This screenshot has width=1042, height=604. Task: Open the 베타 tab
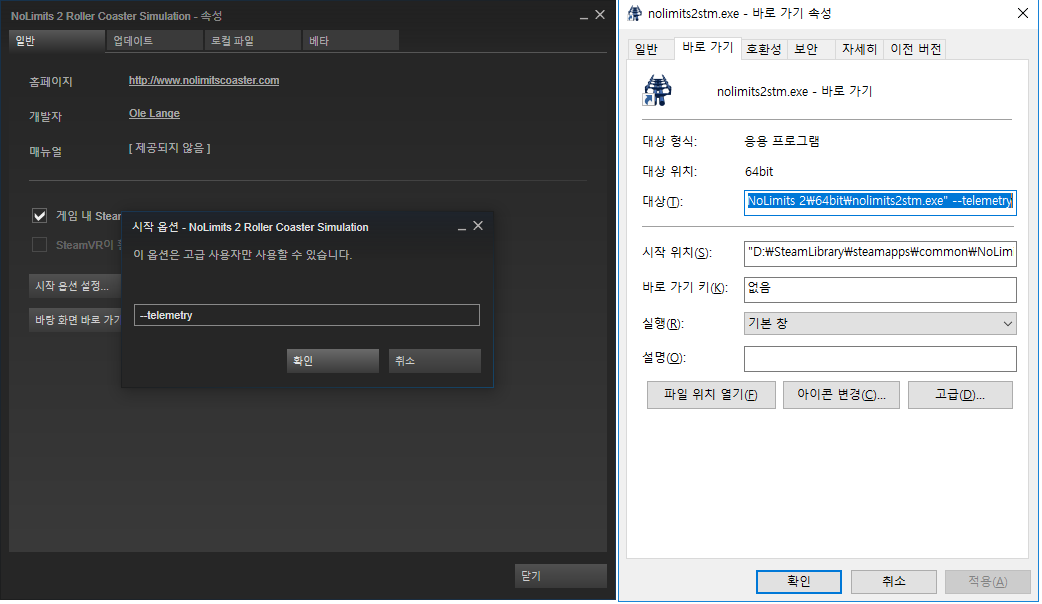(x=350, y=41)
